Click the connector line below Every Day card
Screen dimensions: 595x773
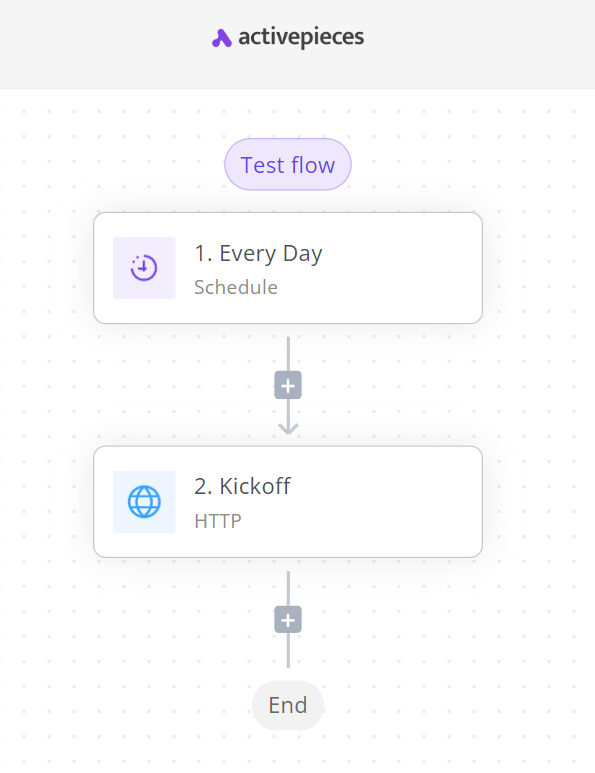pyautogui.click(x=288, y=353)
